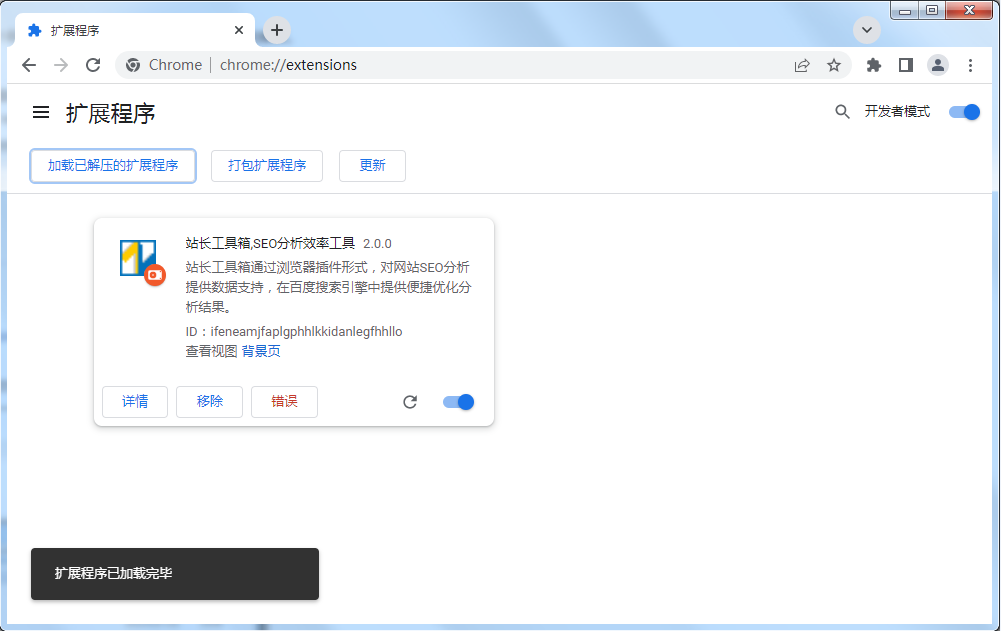The height and width of the screenshot is (631, 1001).
Task: Click the forward navigation arrow
Action: point(61,65)
